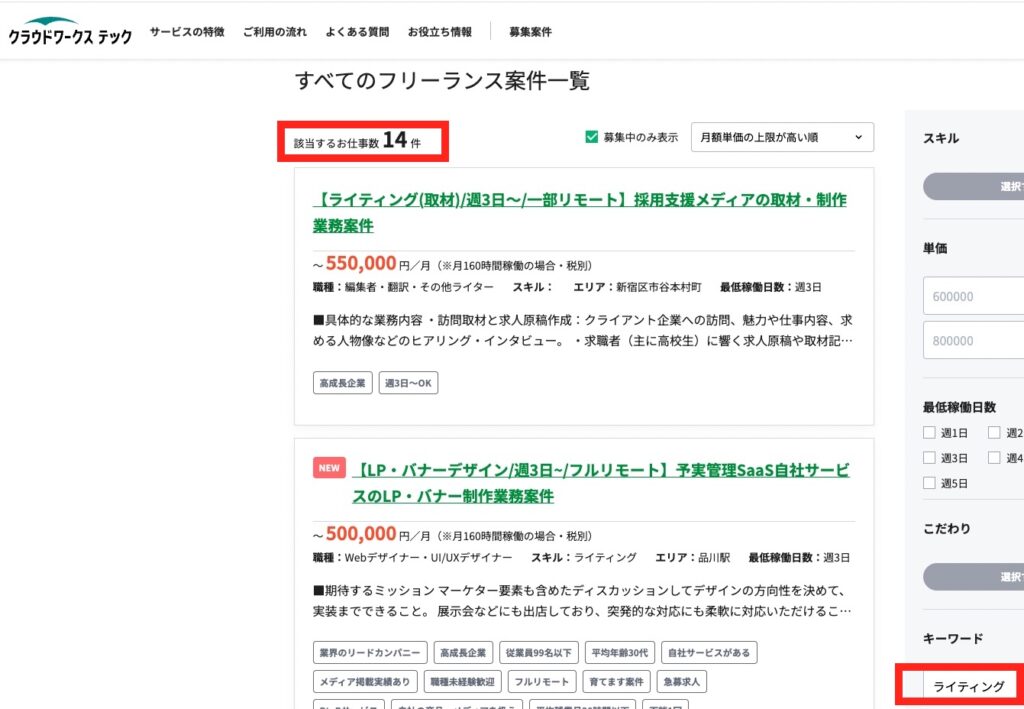Select よくある質問 in the top navigation
The height and width of the screenshot is (709, 1024).
(357, 32)
